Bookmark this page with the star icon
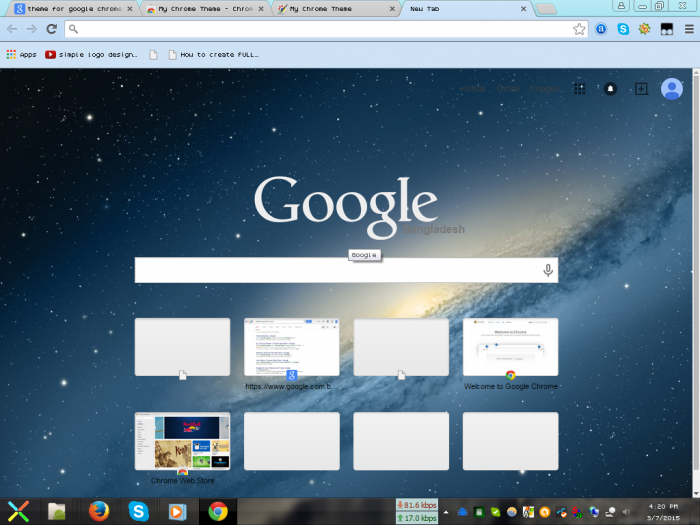Viewport: 700px width, 525px height. pos(579,29)
